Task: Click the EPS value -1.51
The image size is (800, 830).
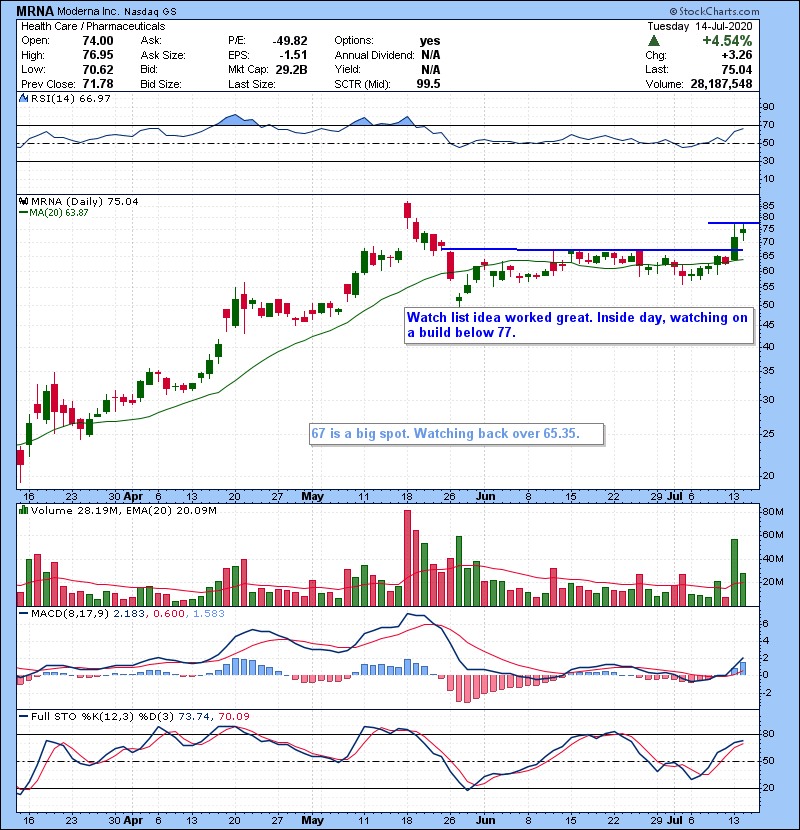Action: click(x=293, y=55)
